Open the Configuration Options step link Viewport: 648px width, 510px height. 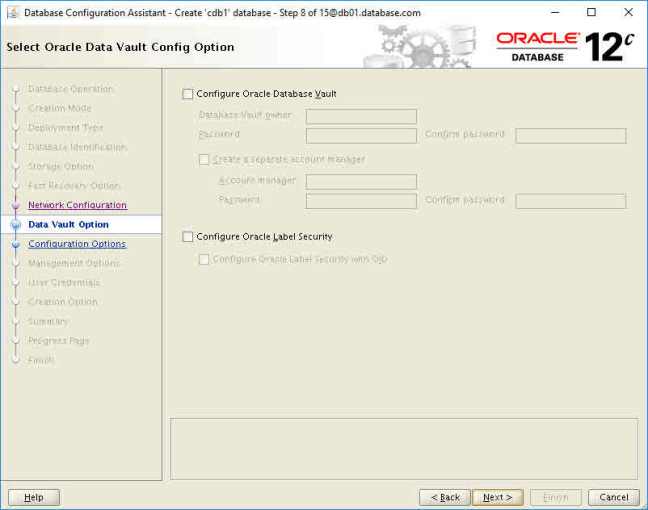(x=77, y=244)
